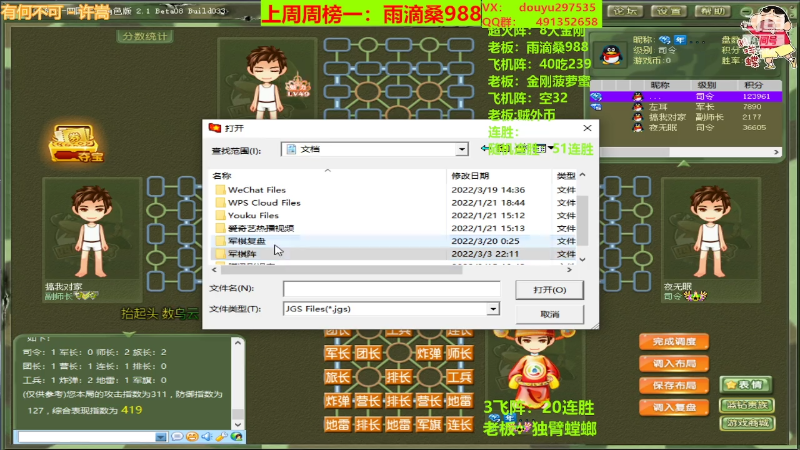
Task: Click the 左耳 player penguin icon
Action: click(x=638, y=107)
